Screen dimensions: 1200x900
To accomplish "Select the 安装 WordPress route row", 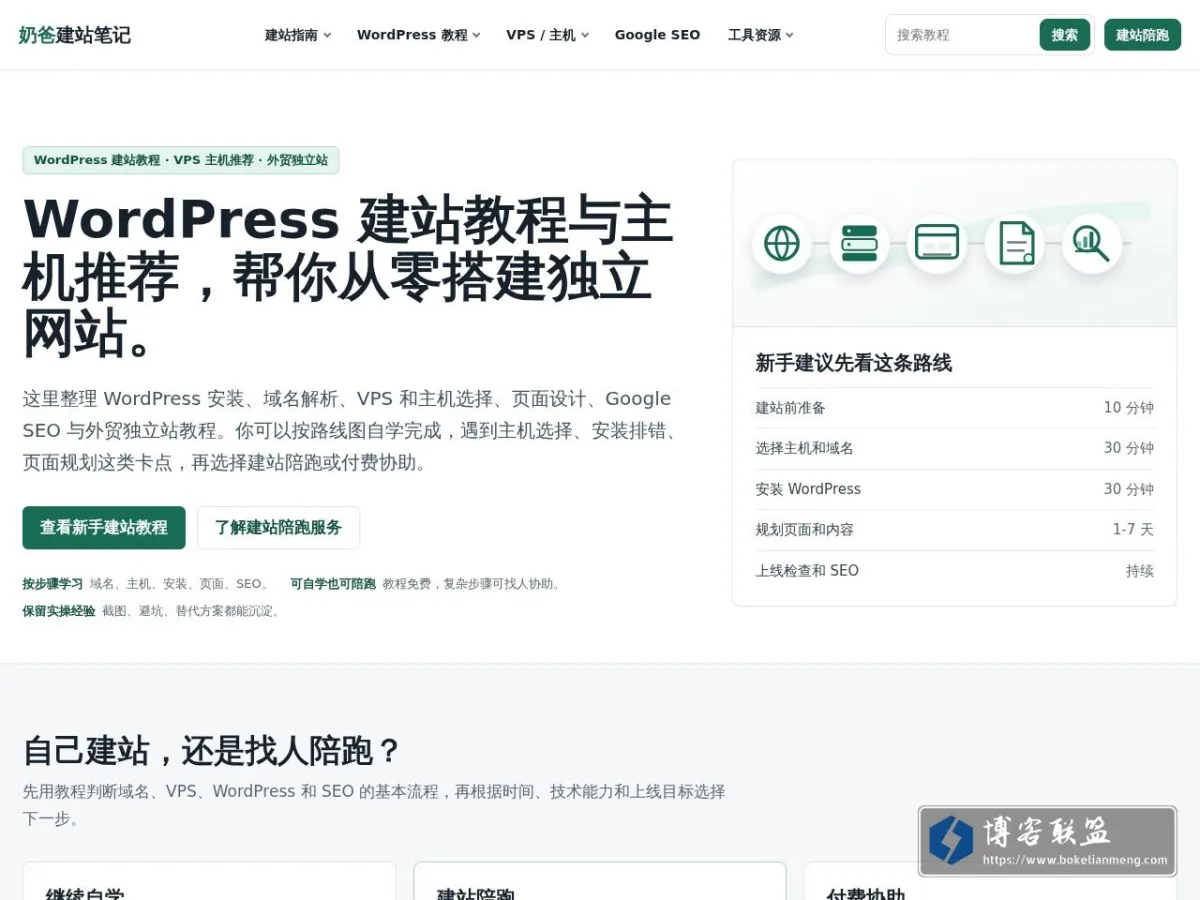I will [954, 489].
